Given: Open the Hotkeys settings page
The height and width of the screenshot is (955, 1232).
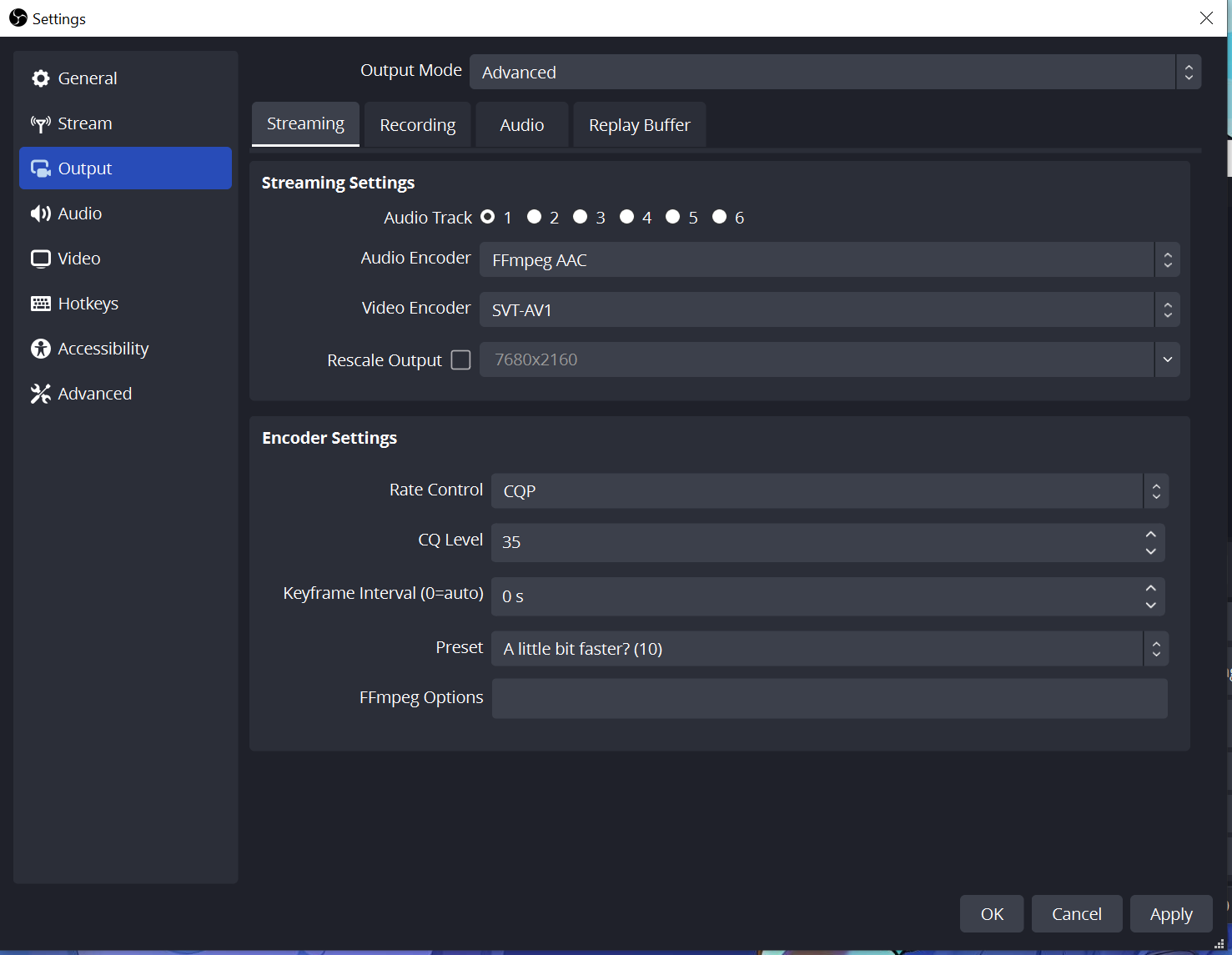Looking at the screenshot, I should tap(125, 304).
